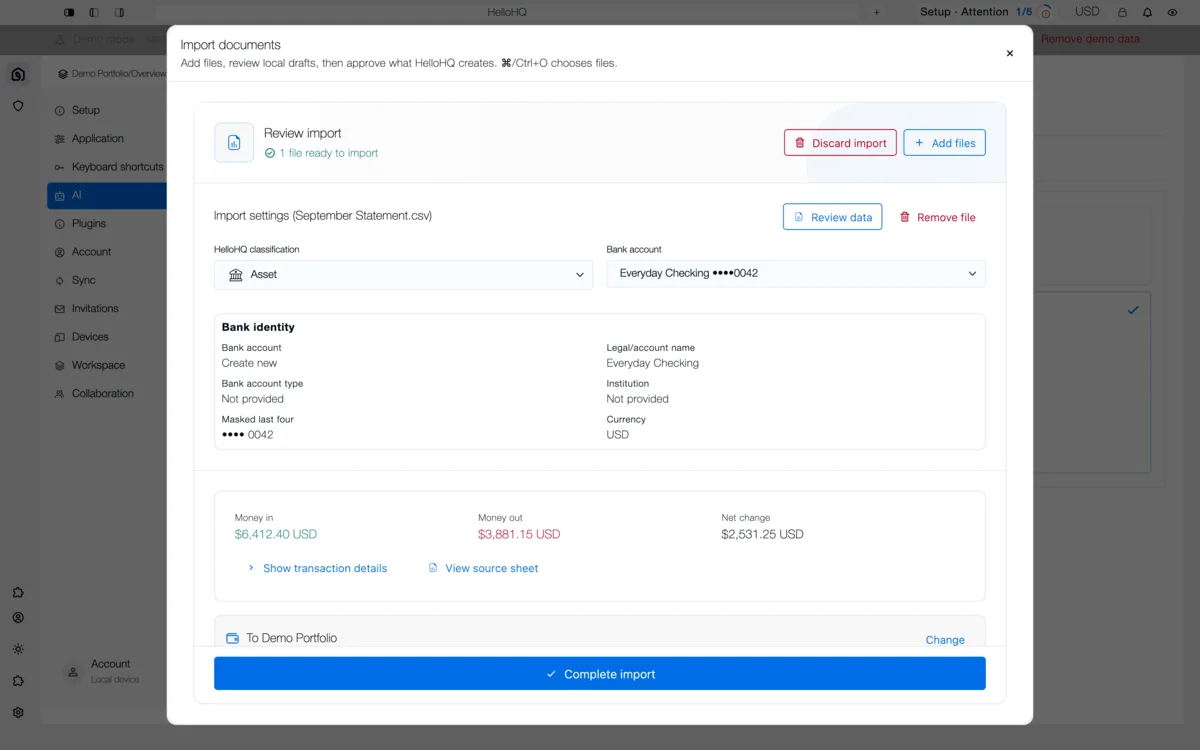Screen dimensions: 1200x750
Task: Click the trash icon in Discard import
Action: [x=800, y=143]
